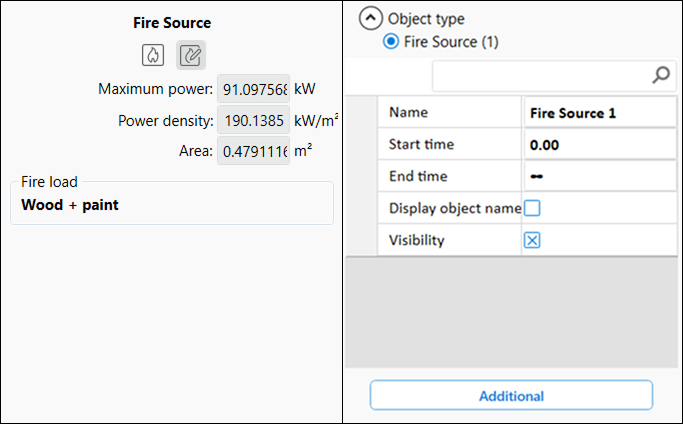This screenshot has width=683, height=424.
Task: Select the flame fire source icon
Action: click(153, 55)
